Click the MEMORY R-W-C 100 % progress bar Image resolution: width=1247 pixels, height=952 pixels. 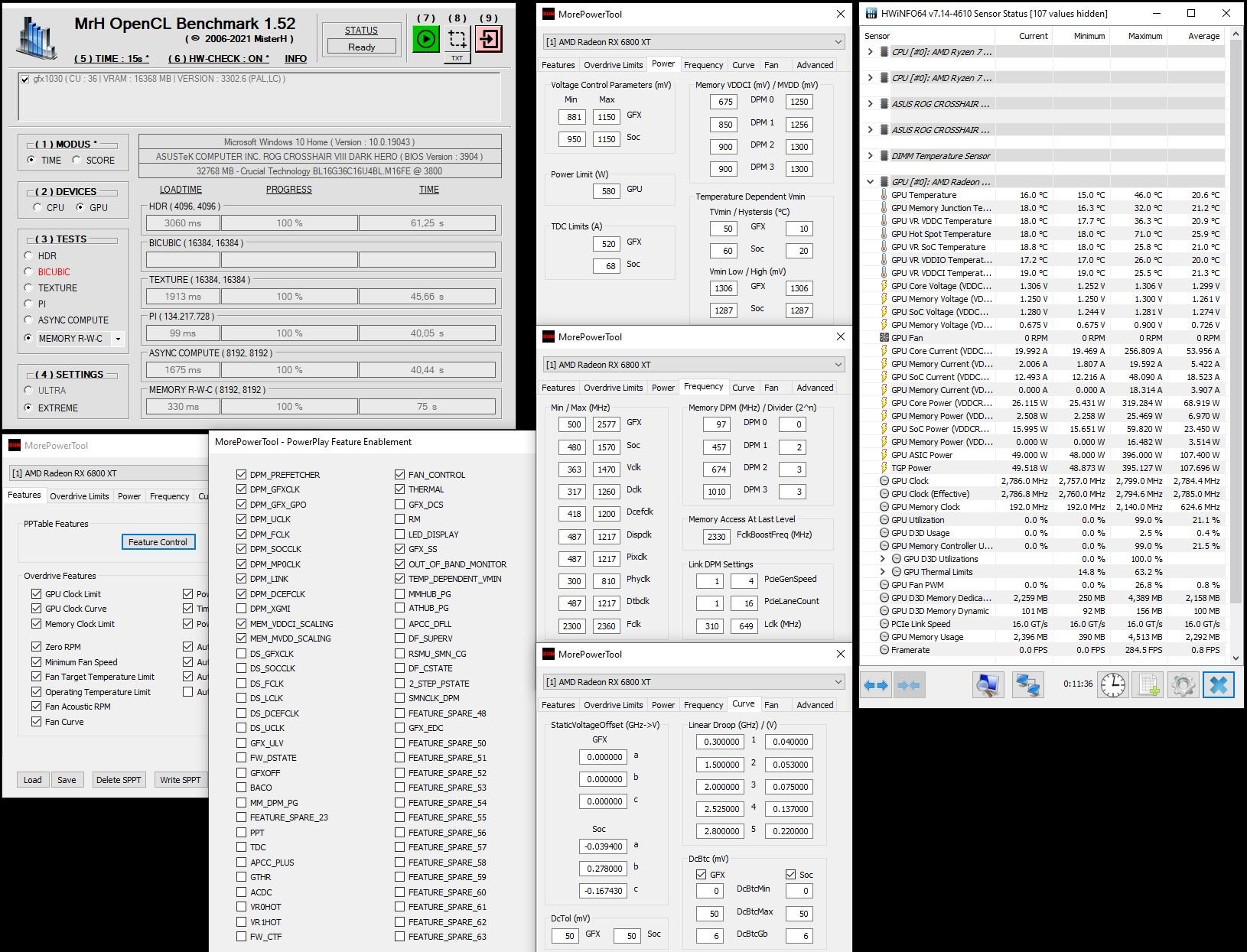(x=289, y=407)
